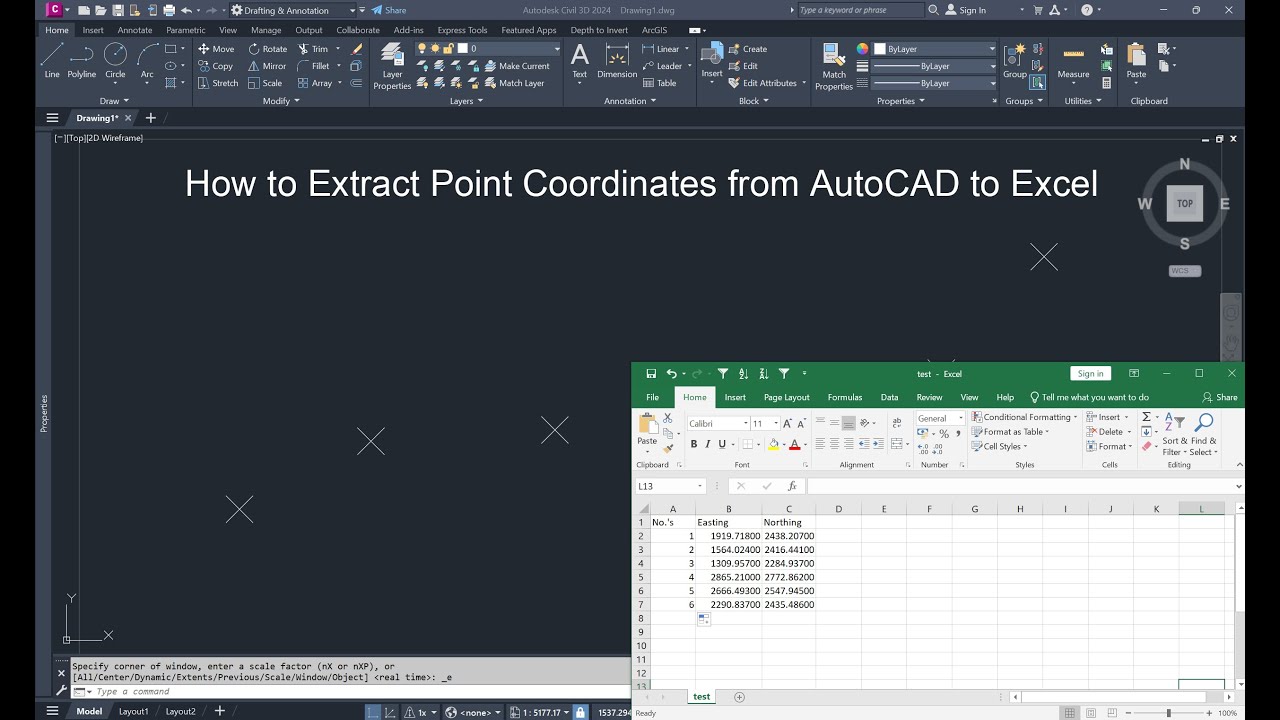Viewport: 1280px width, 720px height.
Task: Click the AutoCAD Plot printer icon
Action: [169, 10]
